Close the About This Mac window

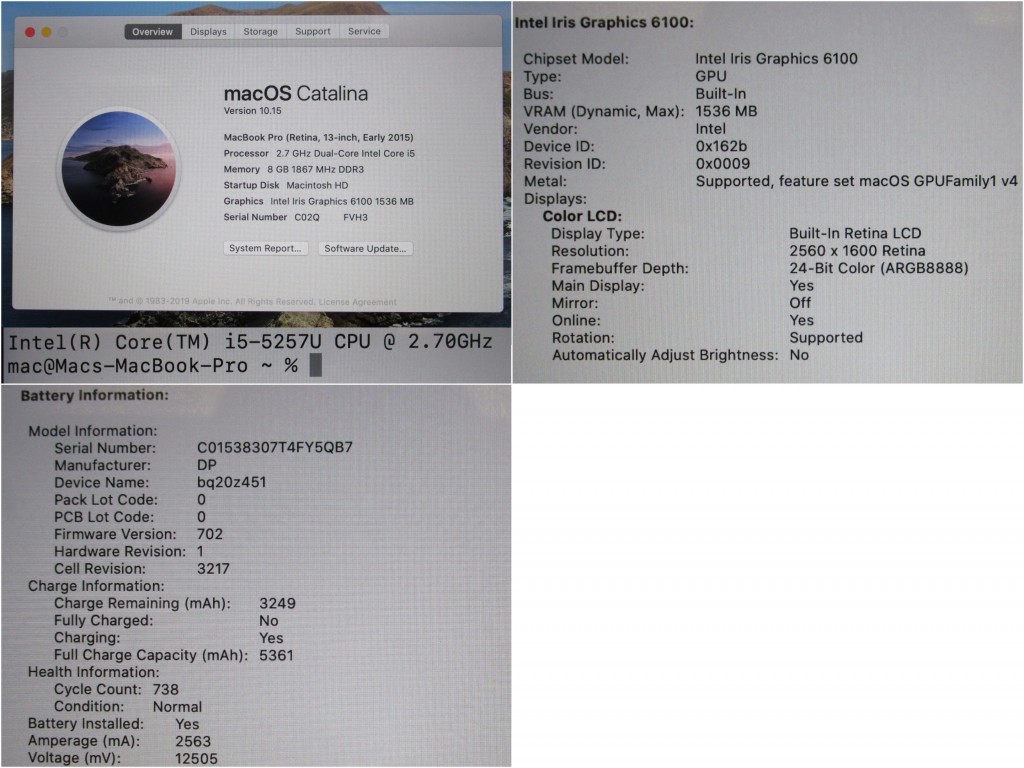[29, 32]
